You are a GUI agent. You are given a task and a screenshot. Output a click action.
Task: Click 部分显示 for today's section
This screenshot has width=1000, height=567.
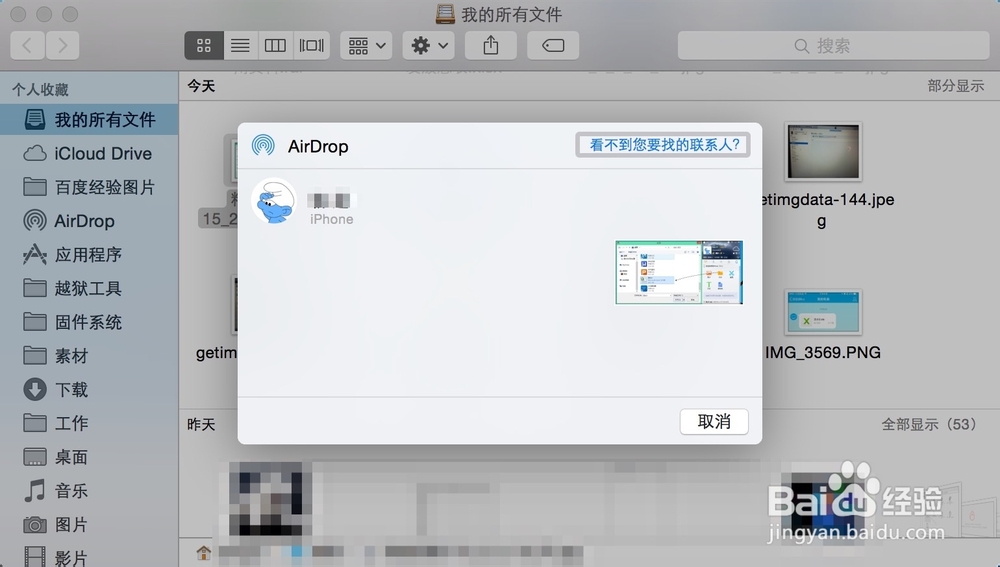click(x=955, y=86)
